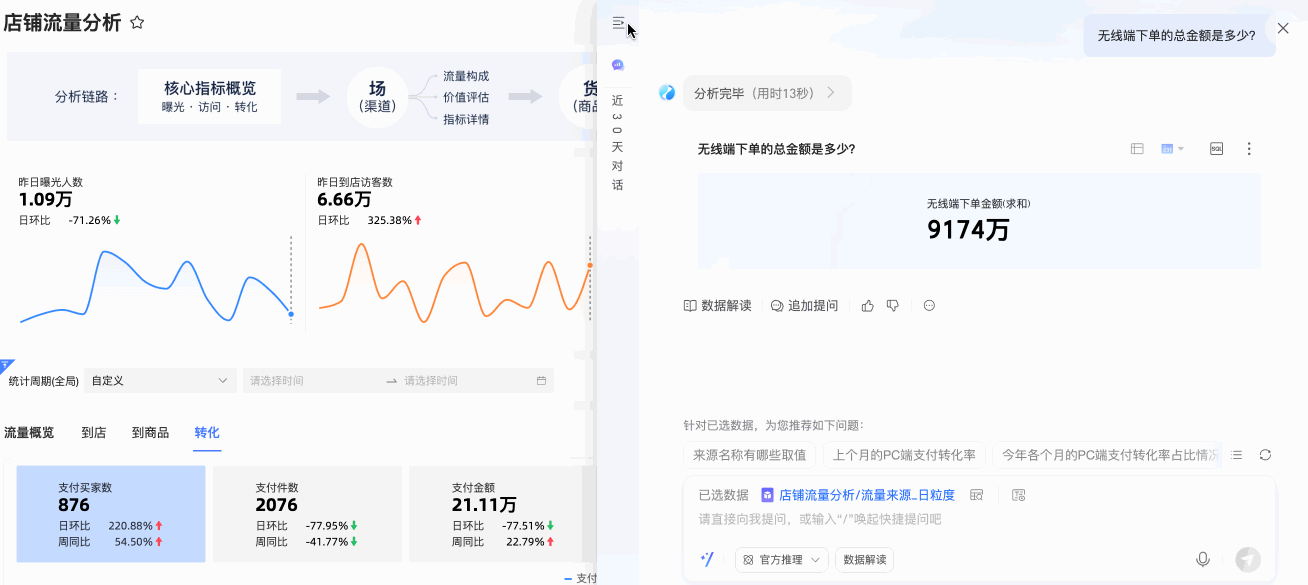Open the suggested questions list icon

pos(1237,455)
